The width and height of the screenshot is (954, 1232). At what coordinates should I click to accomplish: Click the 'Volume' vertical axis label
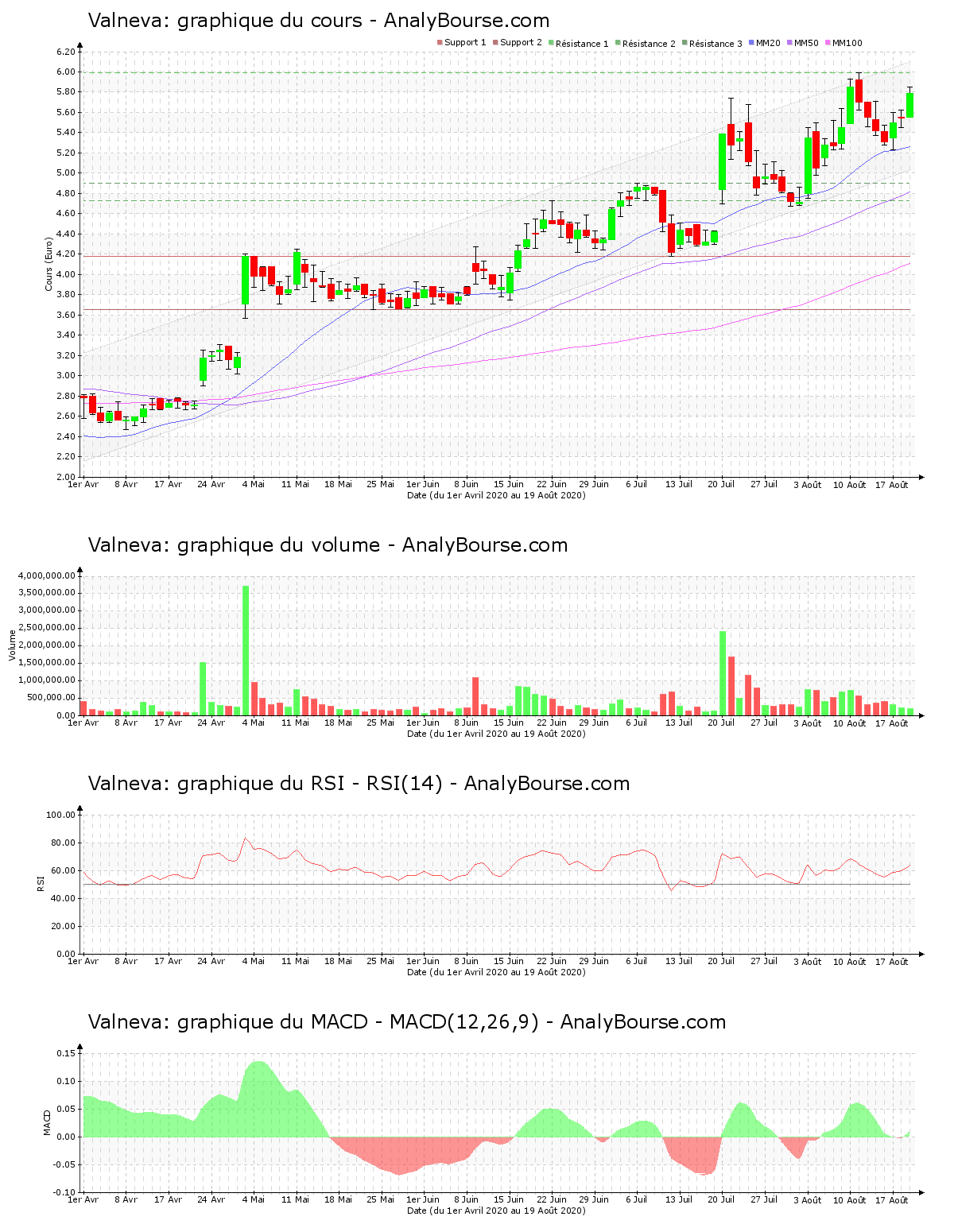click(12, 645)
